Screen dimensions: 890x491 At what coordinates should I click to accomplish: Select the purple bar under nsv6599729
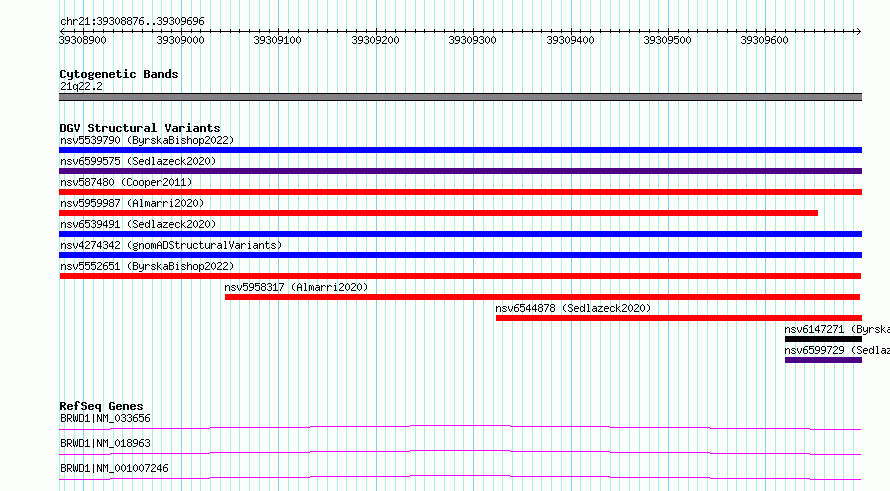click(824, 360)
